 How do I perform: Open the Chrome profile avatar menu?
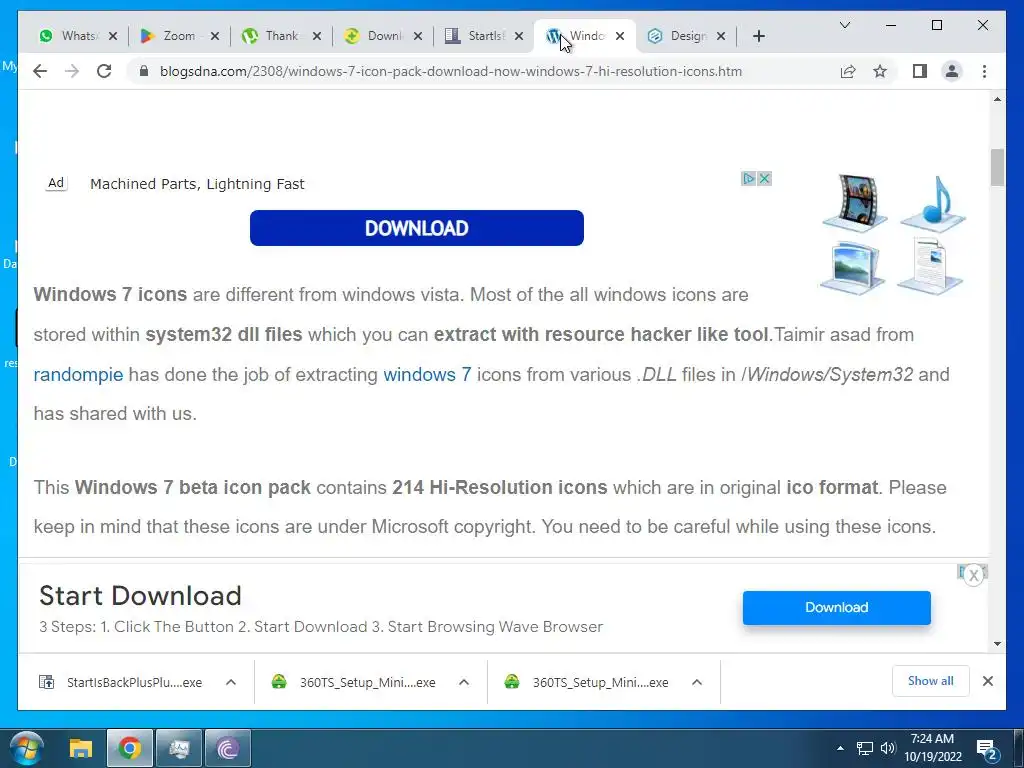[x=952, y=71]
